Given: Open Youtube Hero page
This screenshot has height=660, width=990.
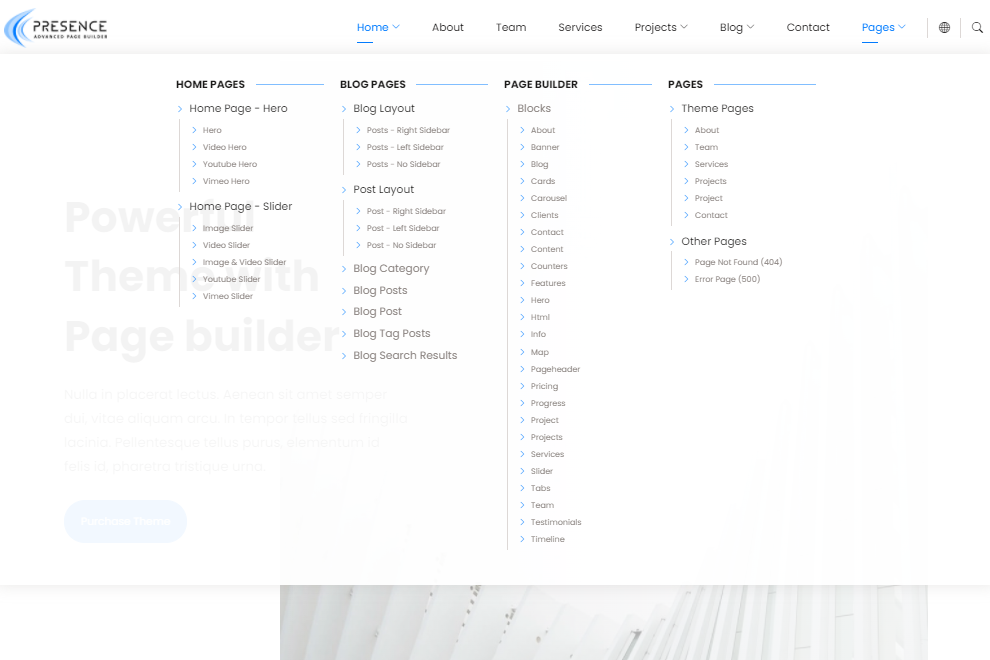Looking at the screenshot, I should coord(230,164).
